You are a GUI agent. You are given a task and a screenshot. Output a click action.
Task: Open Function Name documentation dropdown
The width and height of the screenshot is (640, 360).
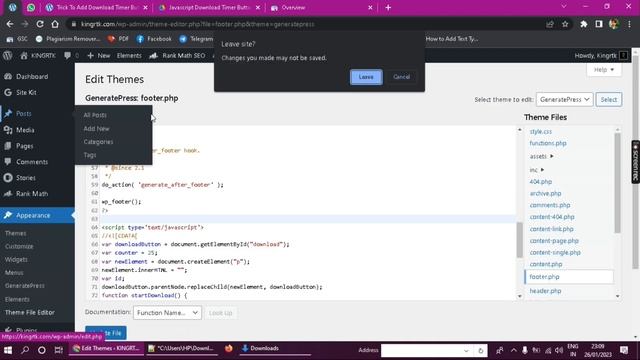pos(167,313)
